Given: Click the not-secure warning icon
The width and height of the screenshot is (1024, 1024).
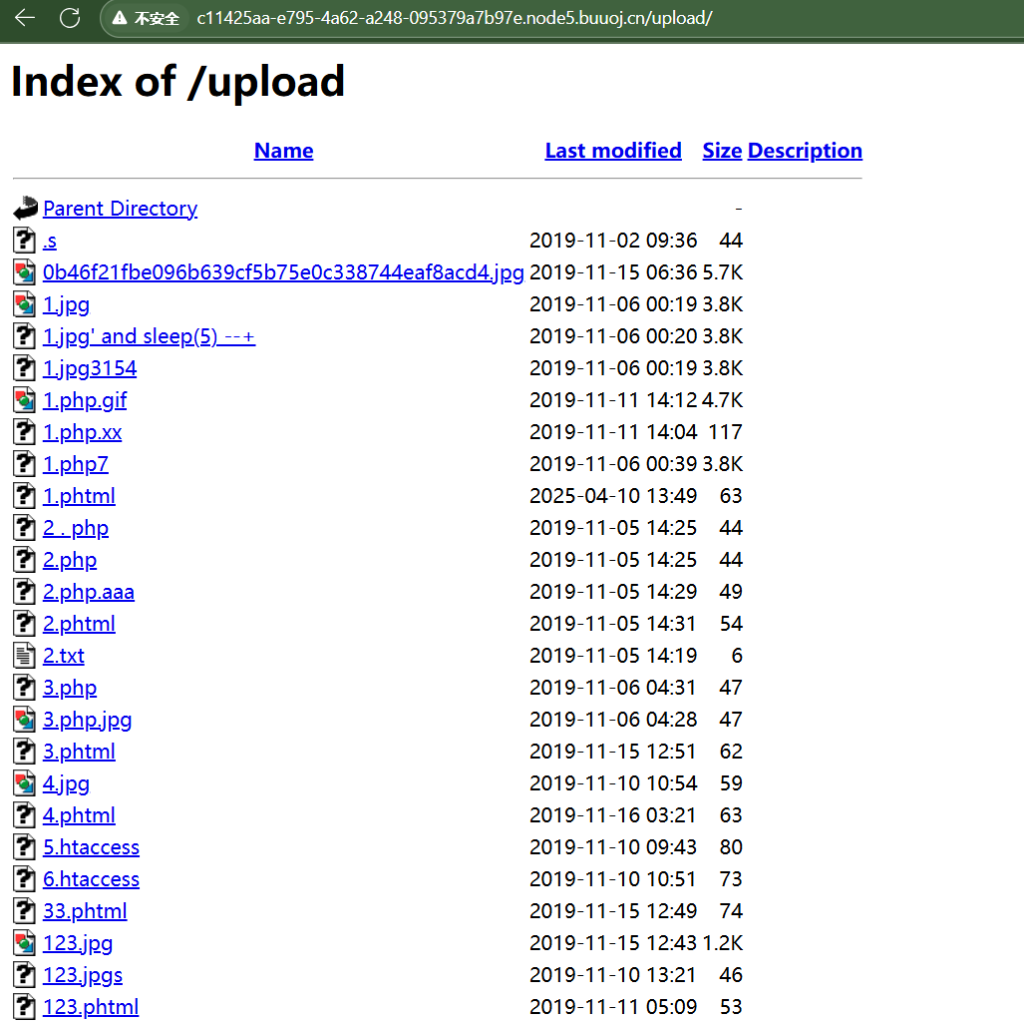Looking at the screenshot, I should (119, 18).
